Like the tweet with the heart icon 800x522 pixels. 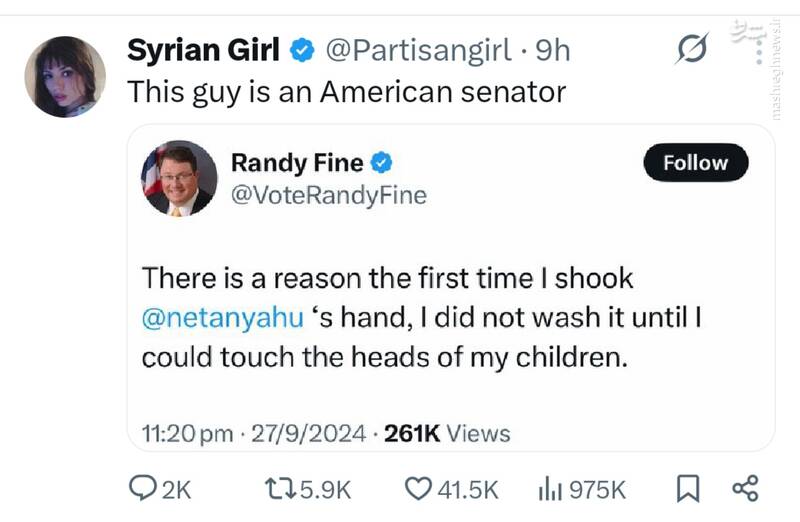tap(416, 488)
